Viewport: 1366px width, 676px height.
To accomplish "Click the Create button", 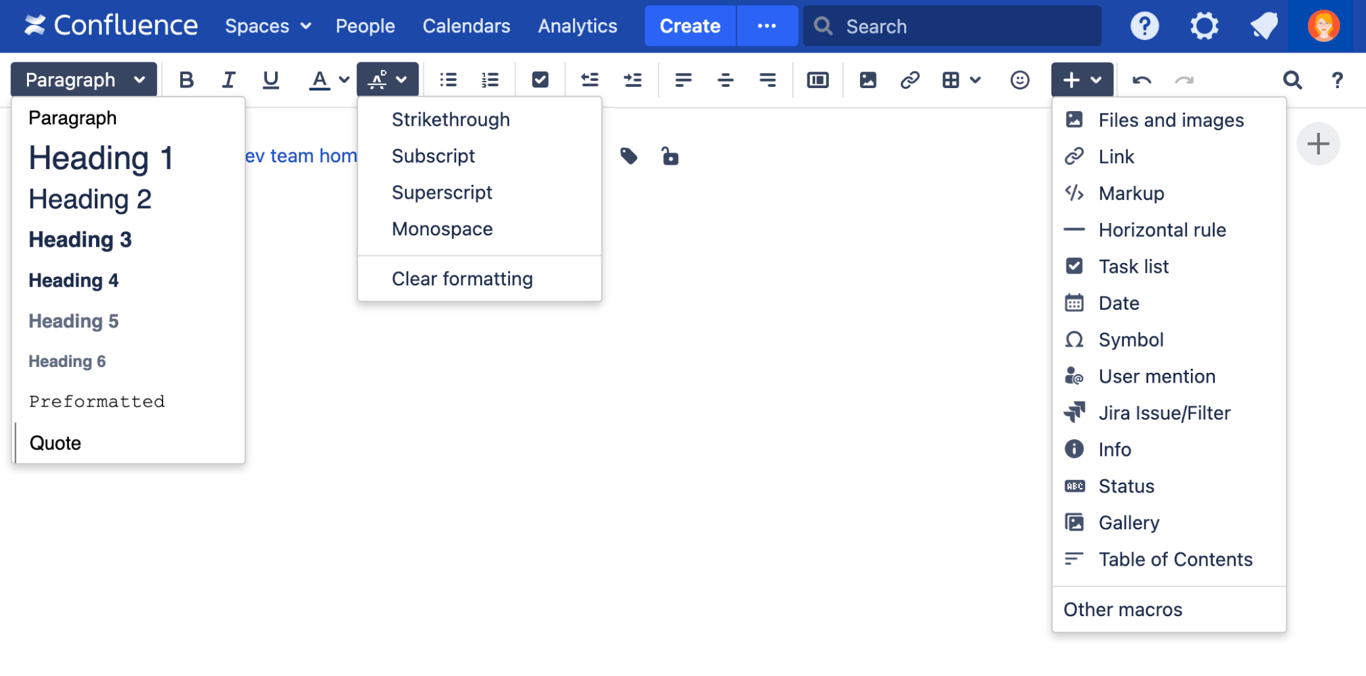I will click(689, 26).
